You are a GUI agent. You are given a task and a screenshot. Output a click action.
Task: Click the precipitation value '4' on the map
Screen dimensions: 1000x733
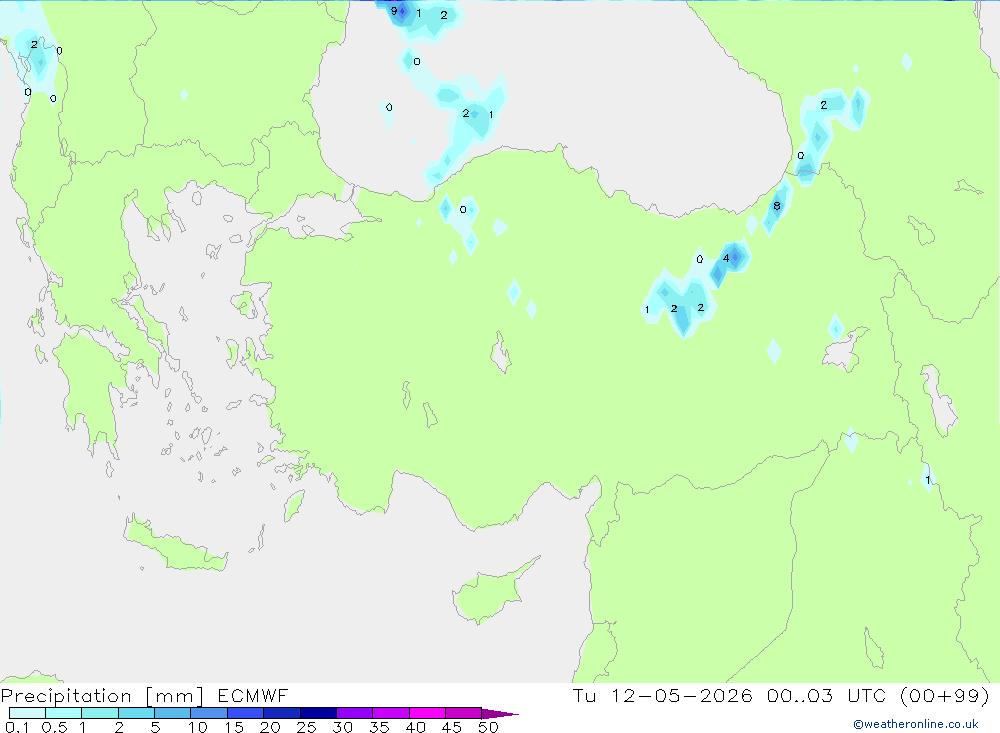pyautogui.click(x=726, y=258)
